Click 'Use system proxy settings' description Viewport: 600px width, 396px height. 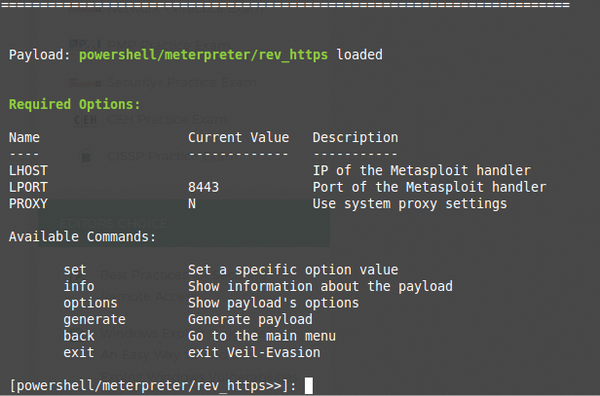click(x=410, y=204)
